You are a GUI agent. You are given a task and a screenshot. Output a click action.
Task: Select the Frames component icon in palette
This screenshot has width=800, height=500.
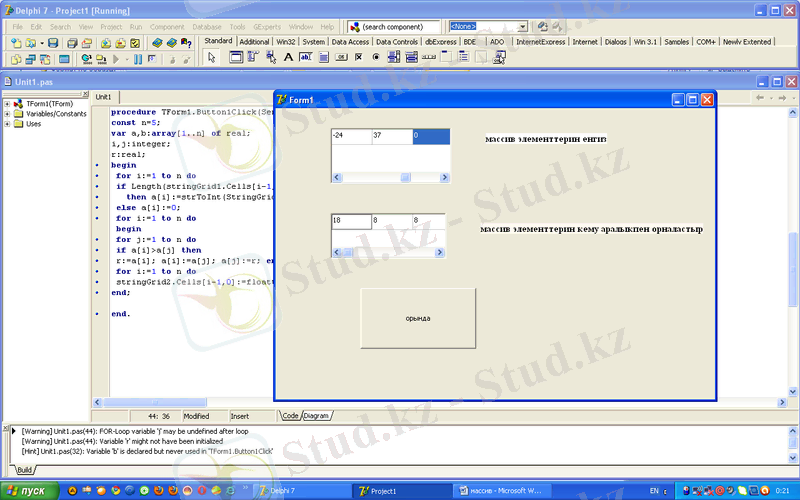[236, 58]
